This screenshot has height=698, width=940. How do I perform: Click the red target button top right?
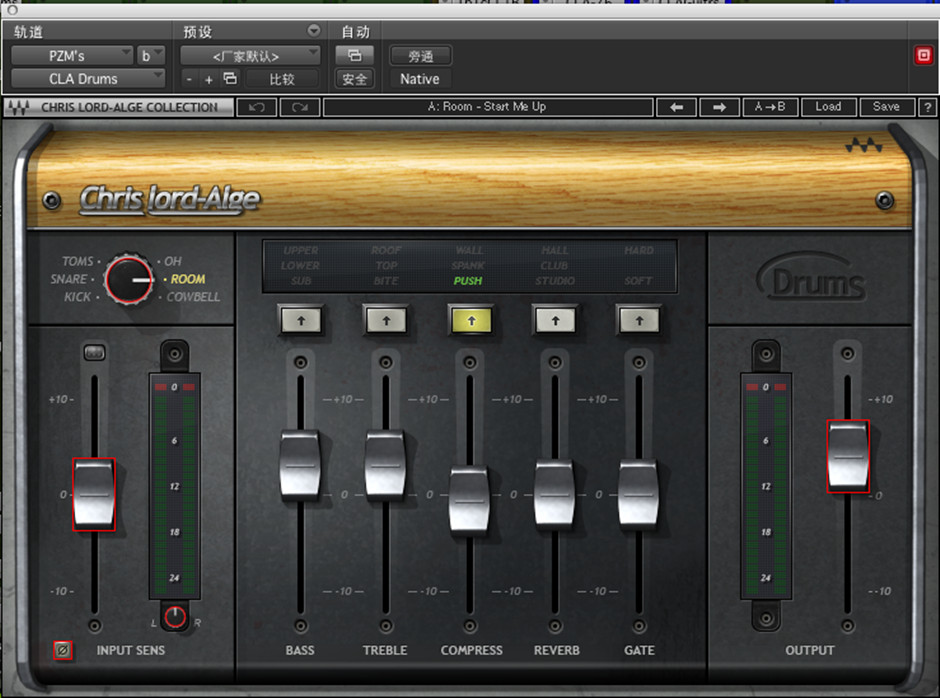[924, 56]
